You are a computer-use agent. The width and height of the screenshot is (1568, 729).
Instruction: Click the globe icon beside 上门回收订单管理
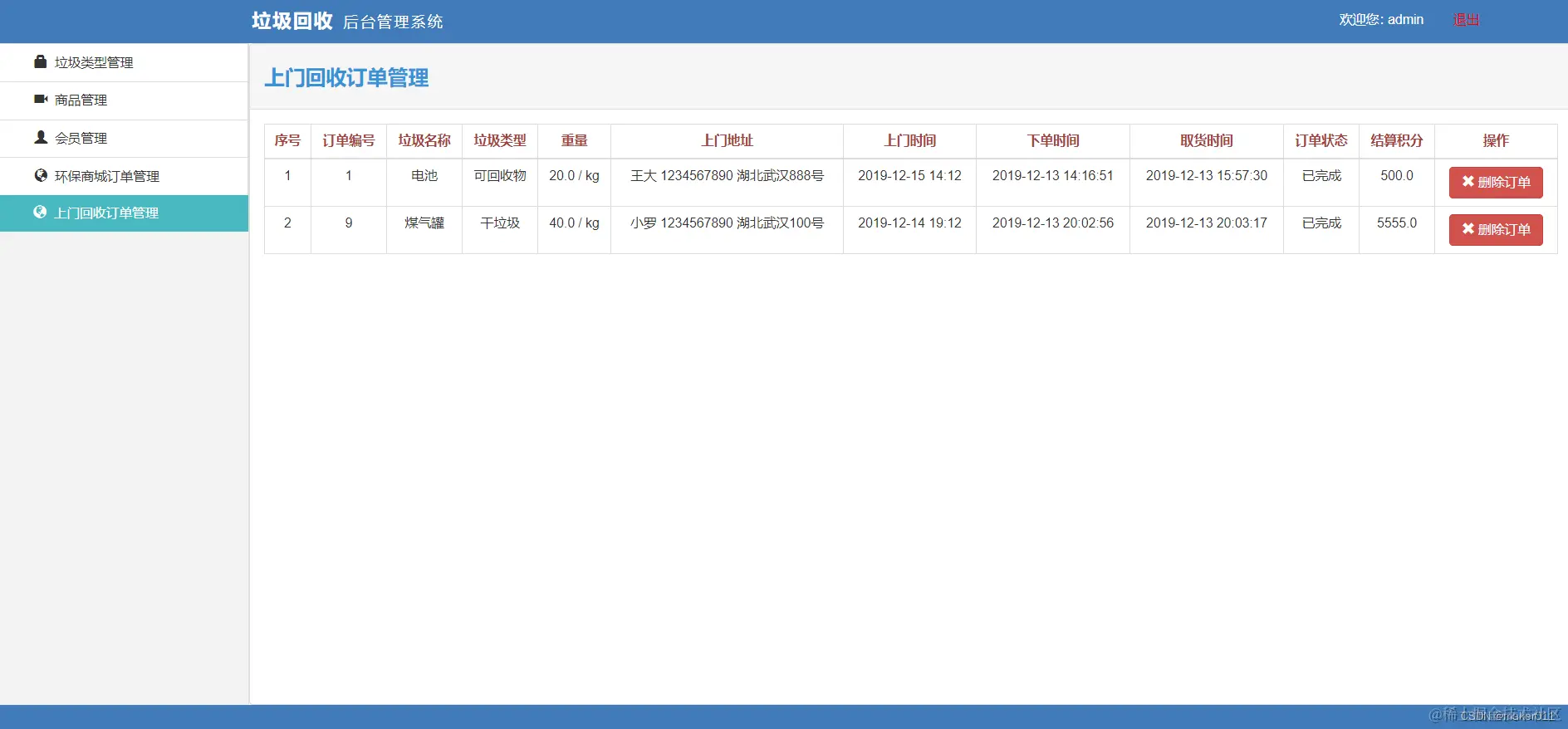40,212
